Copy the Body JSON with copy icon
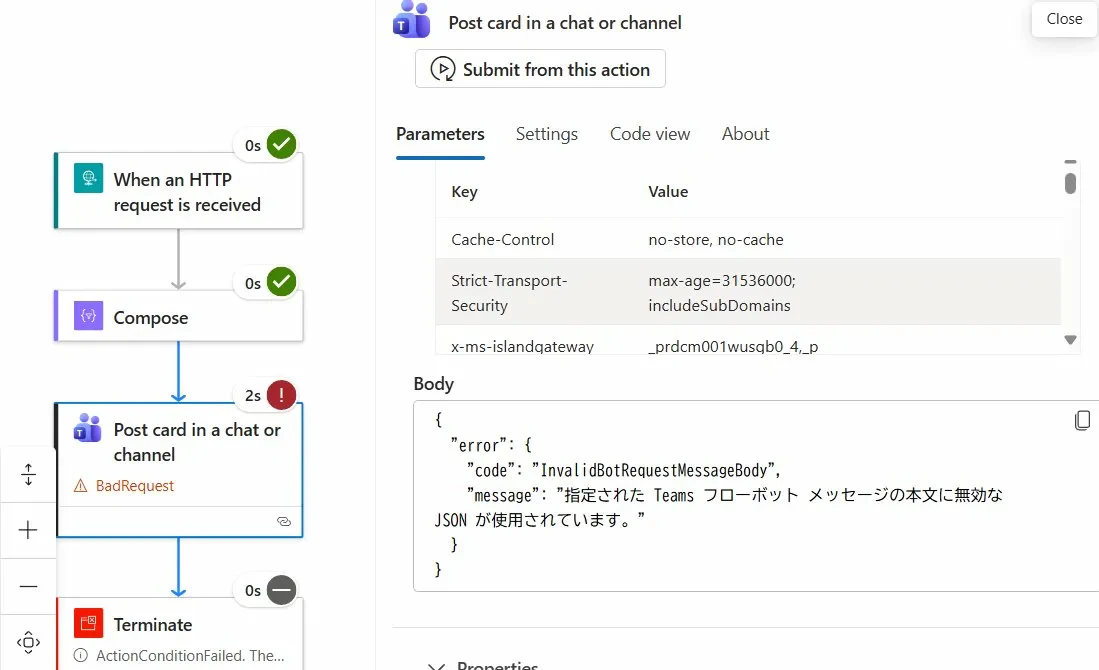 tap(1082, 420)
